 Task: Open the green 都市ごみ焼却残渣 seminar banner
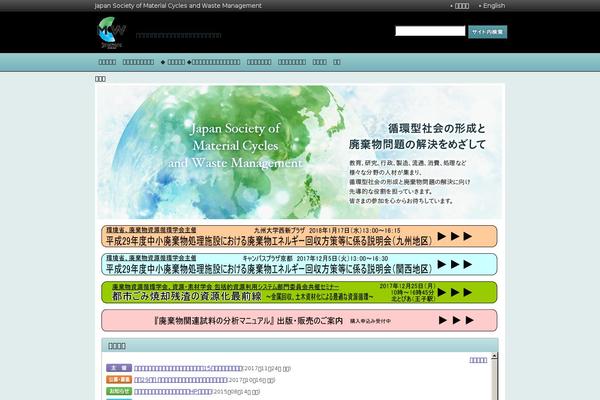point(299,292)
